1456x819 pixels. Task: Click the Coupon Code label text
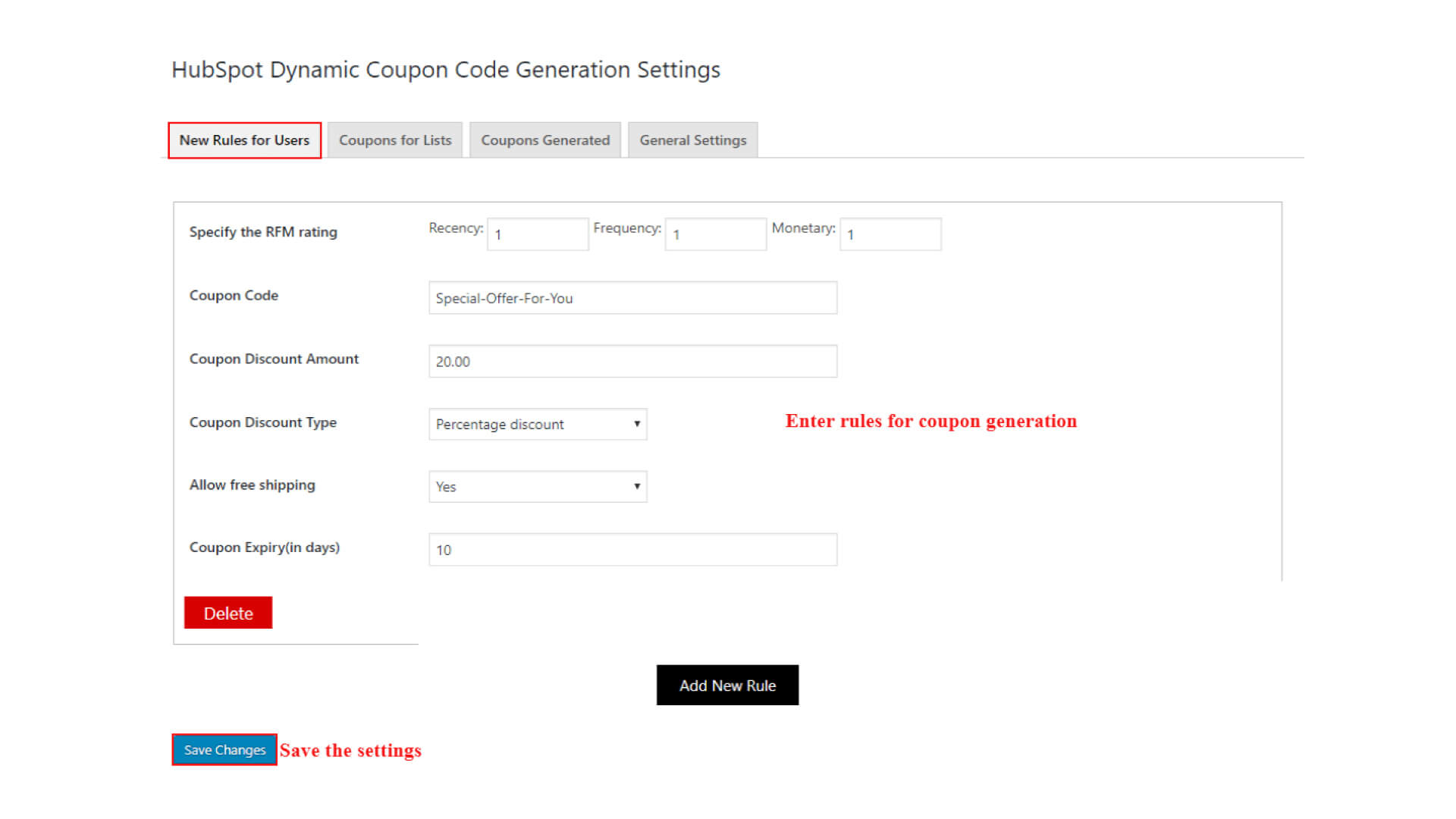234,296
